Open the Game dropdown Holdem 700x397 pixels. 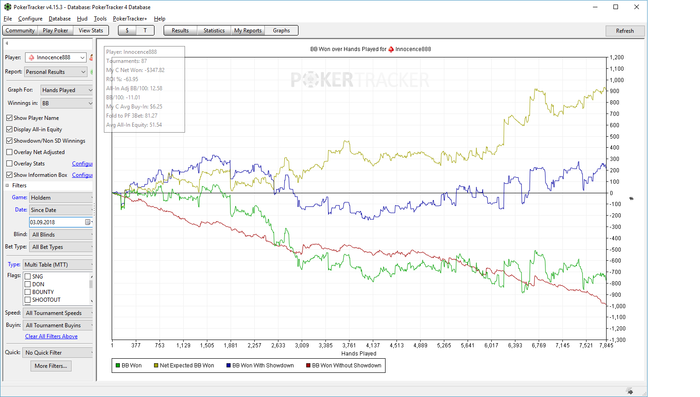point(61,197)
